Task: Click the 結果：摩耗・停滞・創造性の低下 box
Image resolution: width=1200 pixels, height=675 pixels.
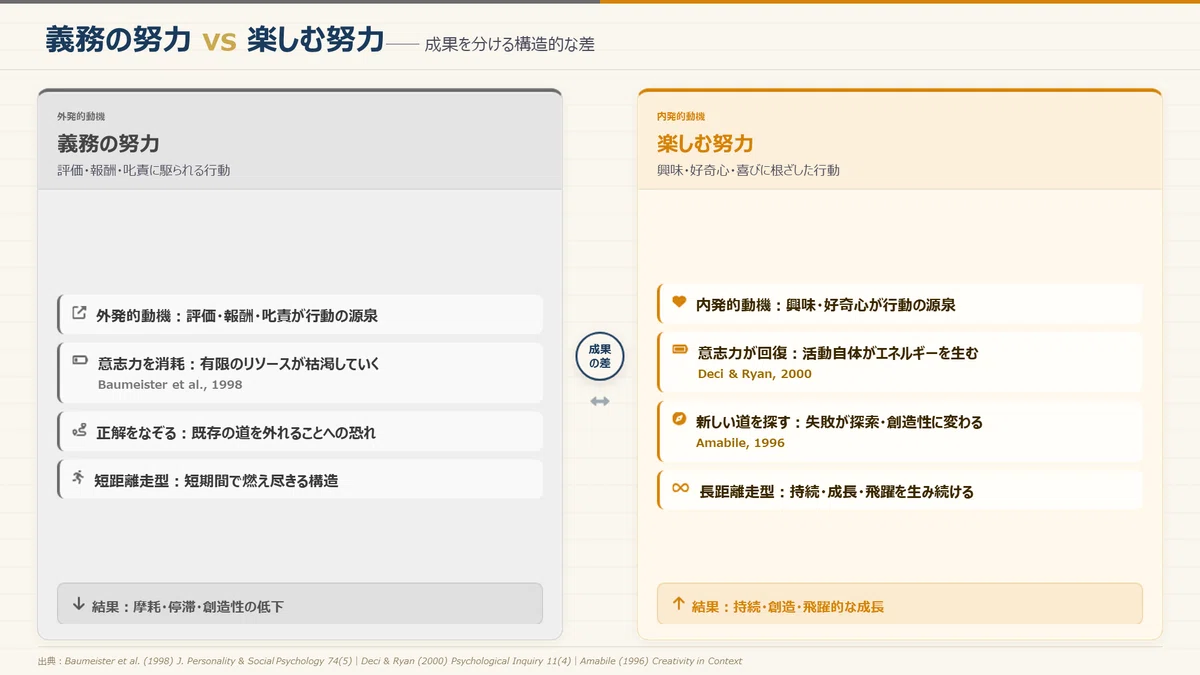Action: coord(300,604)
